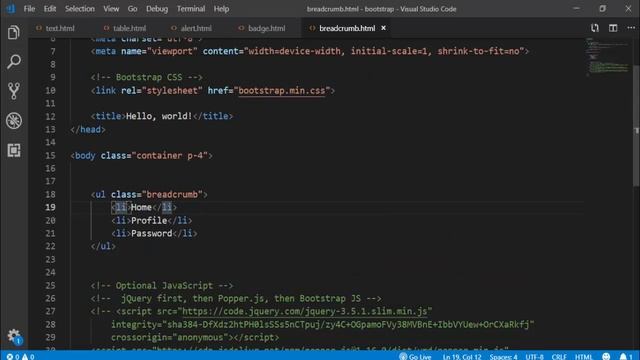
Task: Open the Source Control view
Action: [13, 91]
